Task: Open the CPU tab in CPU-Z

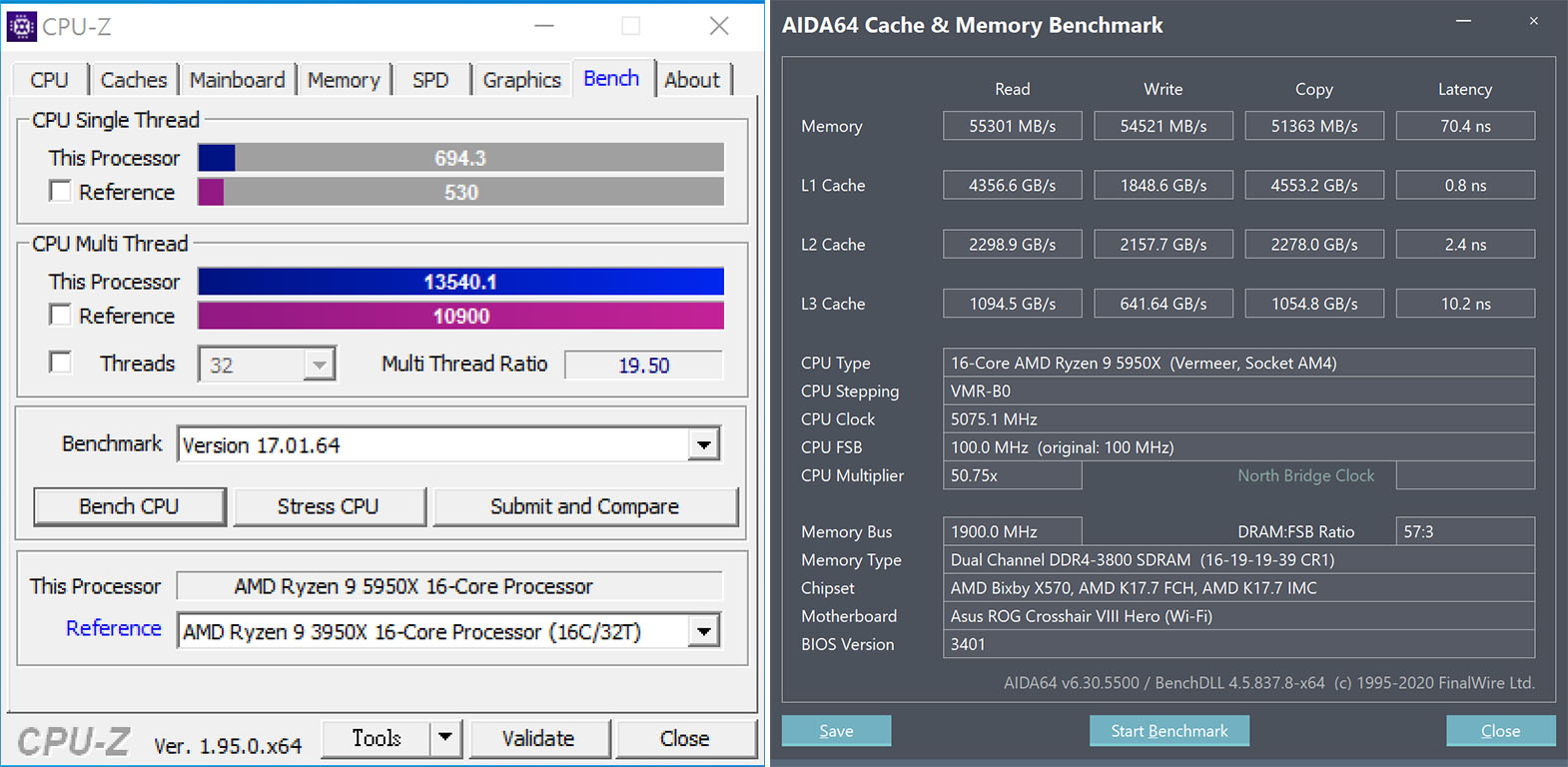Action: [50, 80]
